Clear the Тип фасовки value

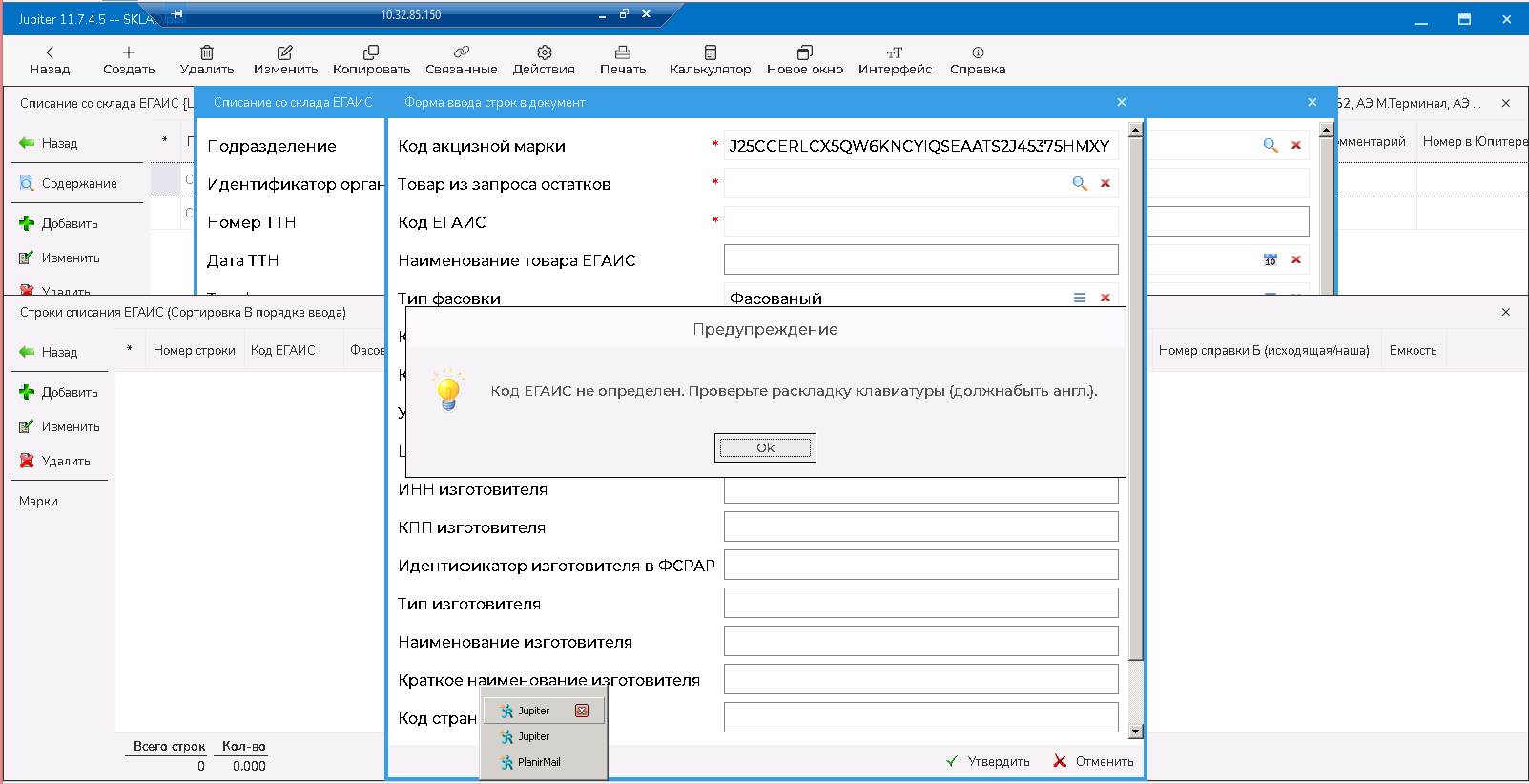pos(1105,298)
